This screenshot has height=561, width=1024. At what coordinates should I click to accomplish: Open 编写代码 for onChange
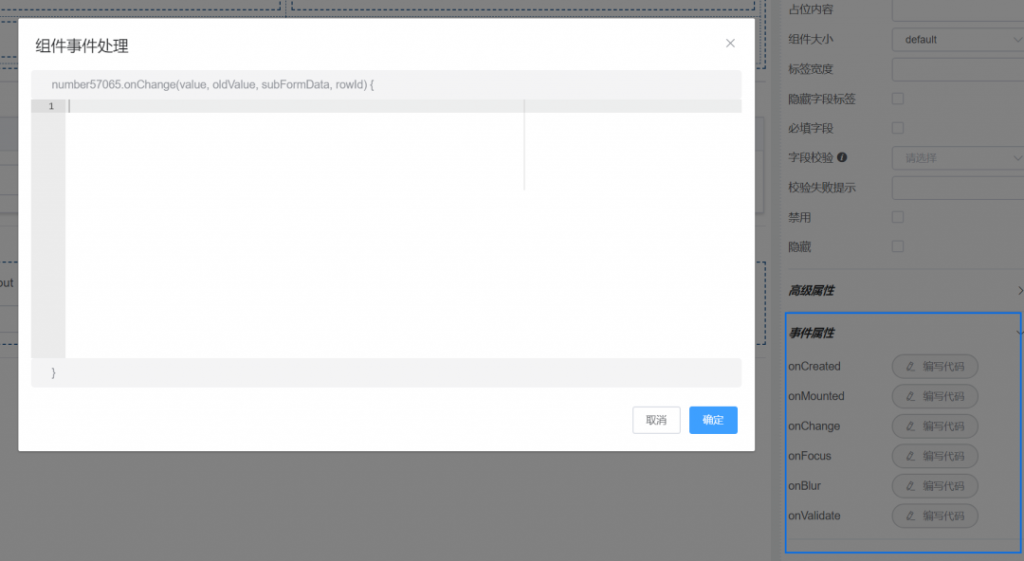935,426
